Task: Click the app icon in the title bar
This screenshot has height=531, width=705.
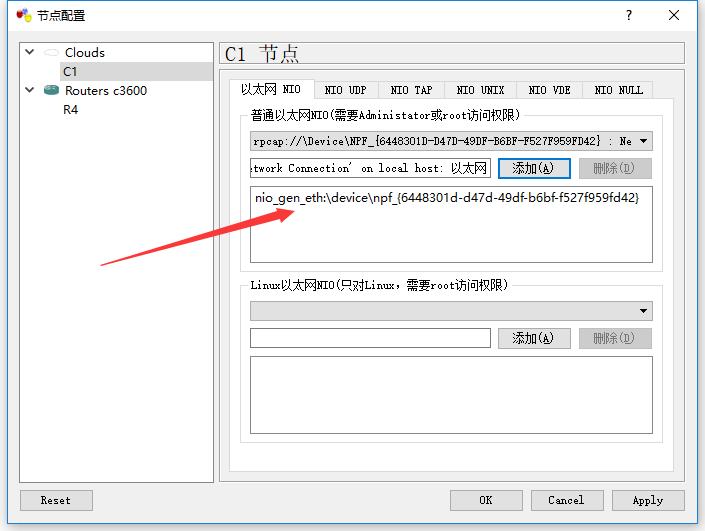Action: (x=24, y=15)
